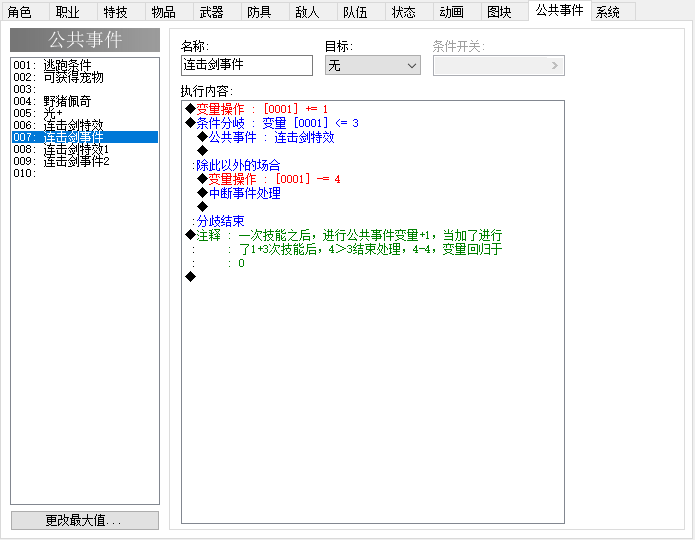Open the 目标 dropdown showing 无
The height and width of the screenshot is (540, 695).
(x=373, y=66)
